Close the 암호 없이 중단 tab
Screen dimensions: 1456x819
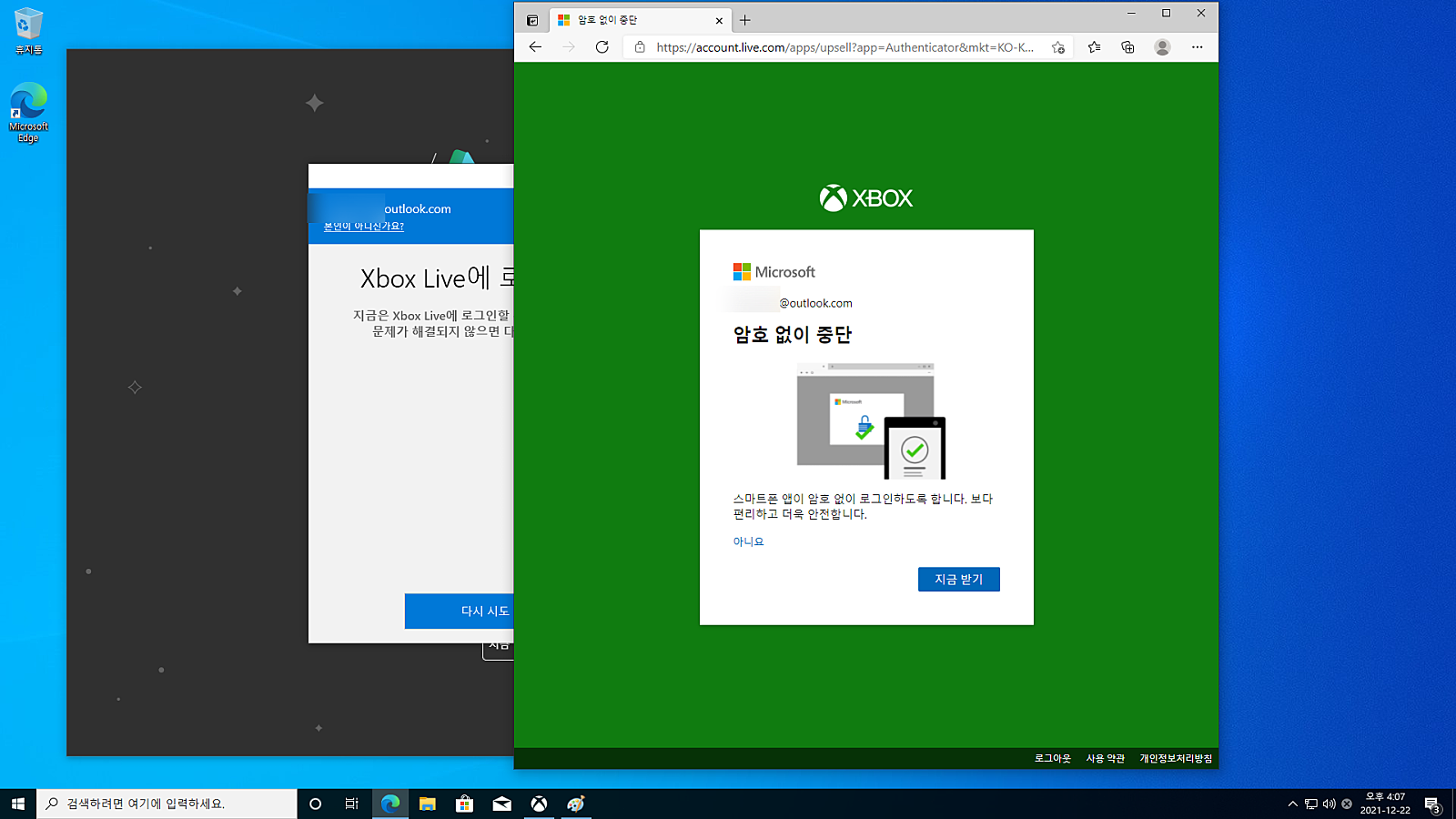point(719,20)
